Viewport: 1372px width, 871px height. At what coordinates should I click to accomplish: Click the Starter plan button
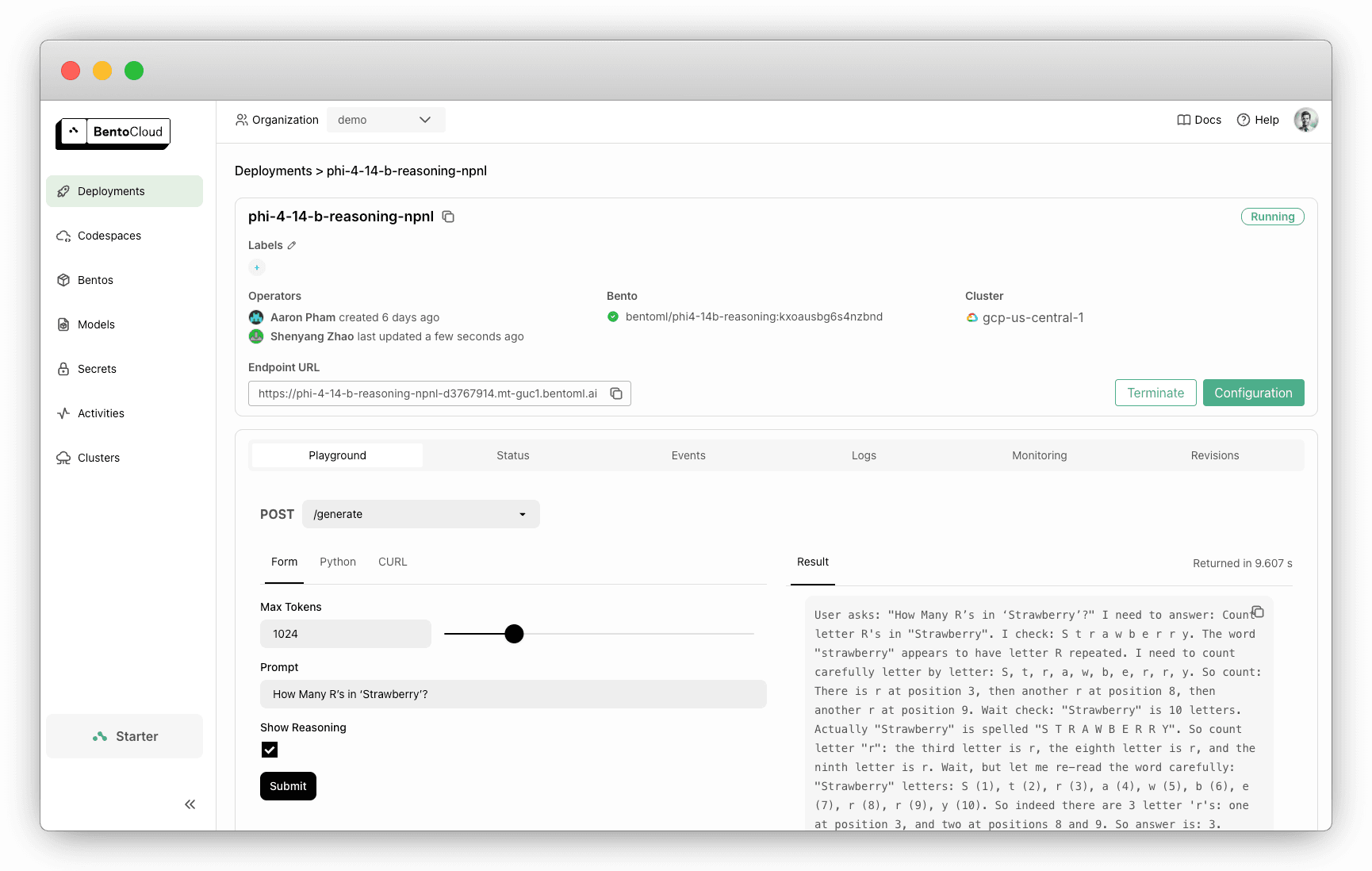(125, 736)
